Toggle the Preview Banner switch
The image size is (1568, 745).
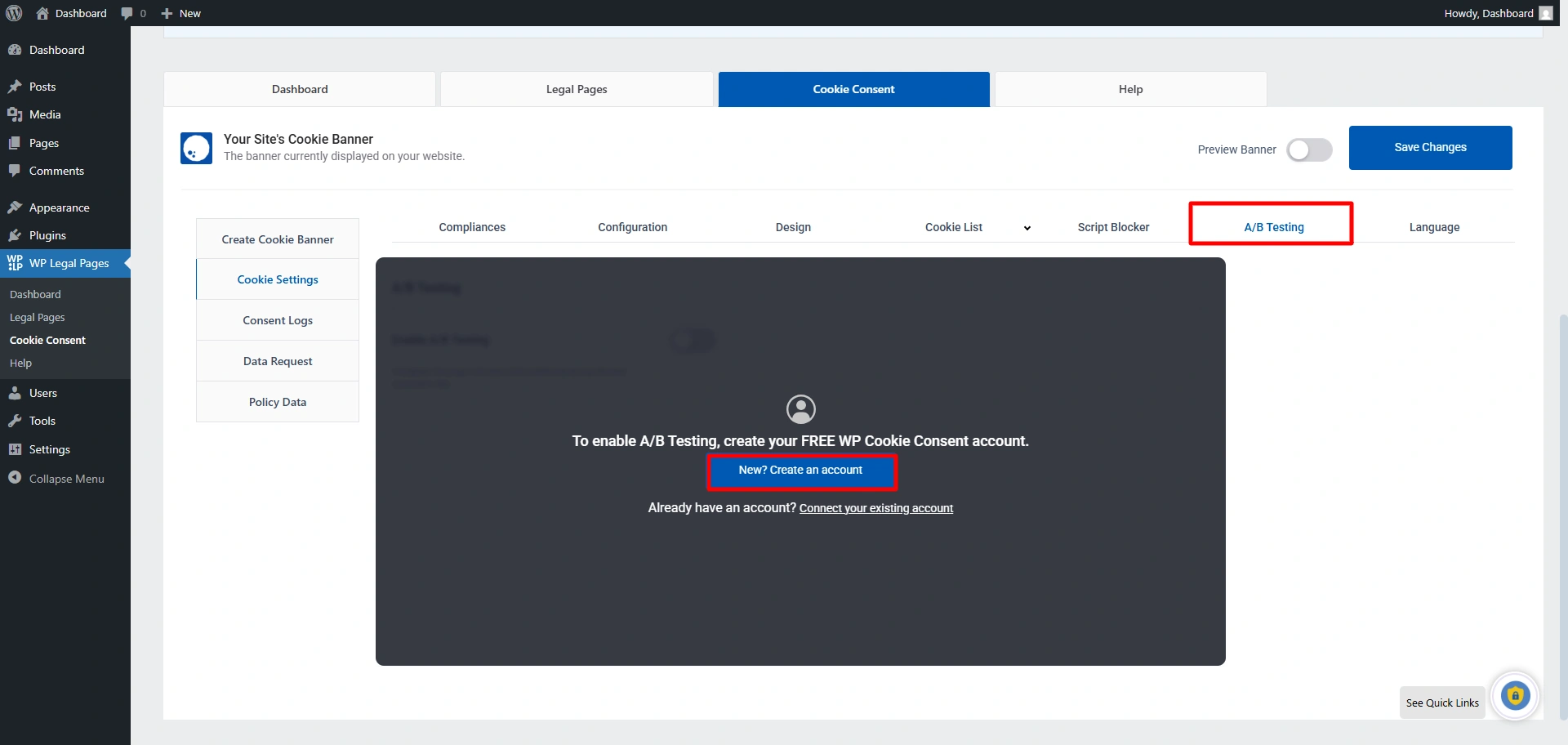point(1309,149)
